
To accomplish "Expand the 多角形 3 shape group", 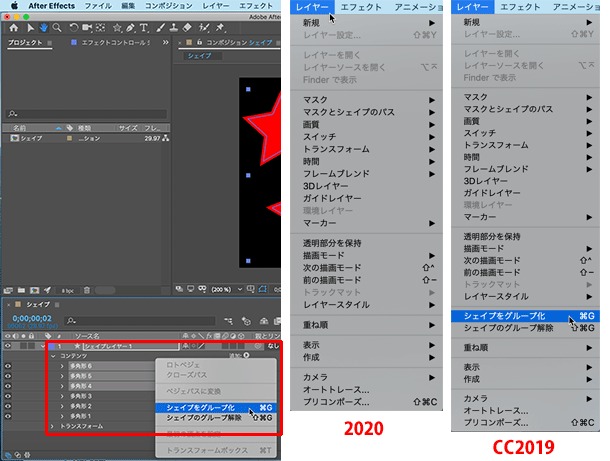I will [x=62, y=396].
